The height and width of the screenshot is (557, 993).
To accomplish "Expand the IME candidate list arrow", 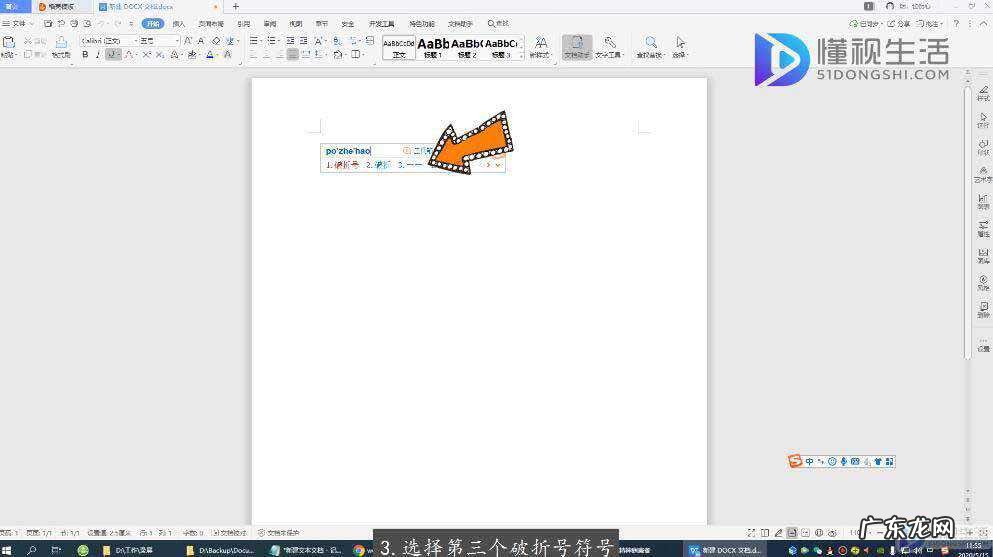I will pyautogui.click(x=498, y=165).
